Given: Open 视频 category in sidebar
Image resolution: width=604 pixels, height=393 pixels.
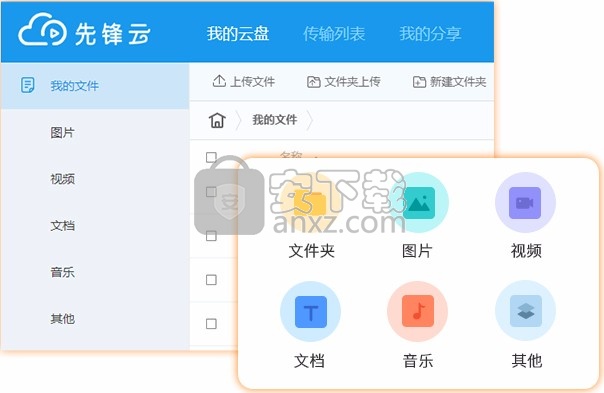Looking at the screenshot, I should pyautogui.click(x=62, y=179).
